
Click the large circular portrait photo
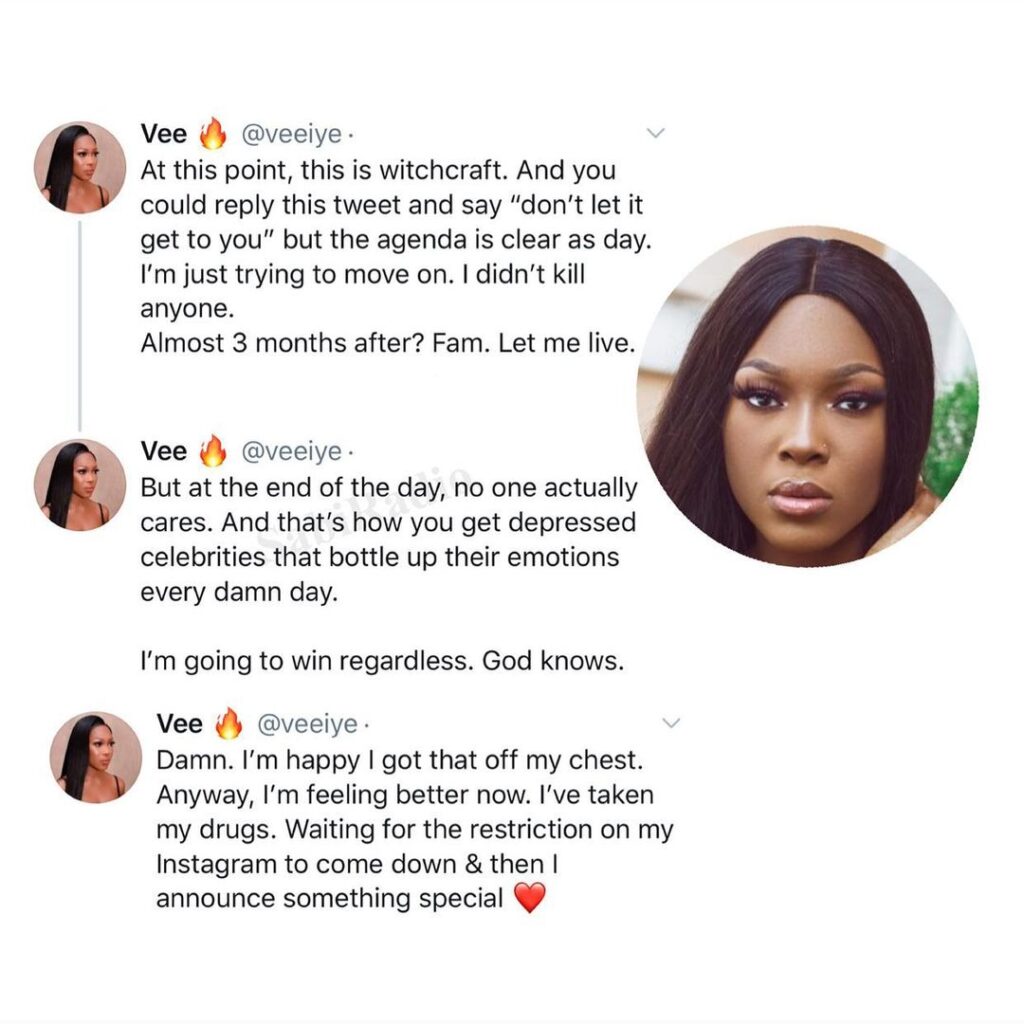point(807,396)
